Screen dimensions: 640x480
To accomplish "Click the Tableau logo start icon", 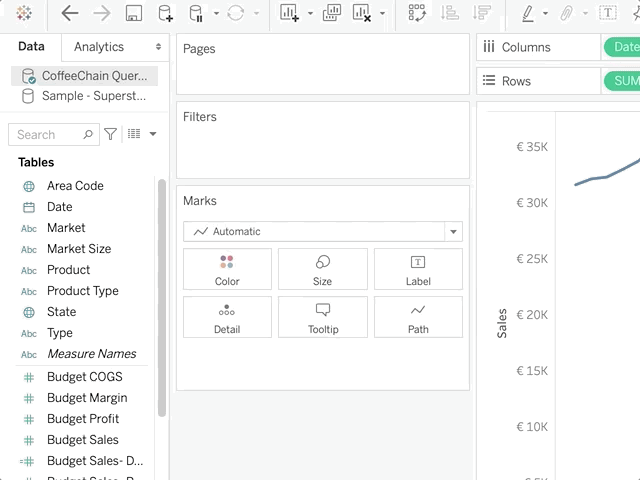I will coord(24,13).
